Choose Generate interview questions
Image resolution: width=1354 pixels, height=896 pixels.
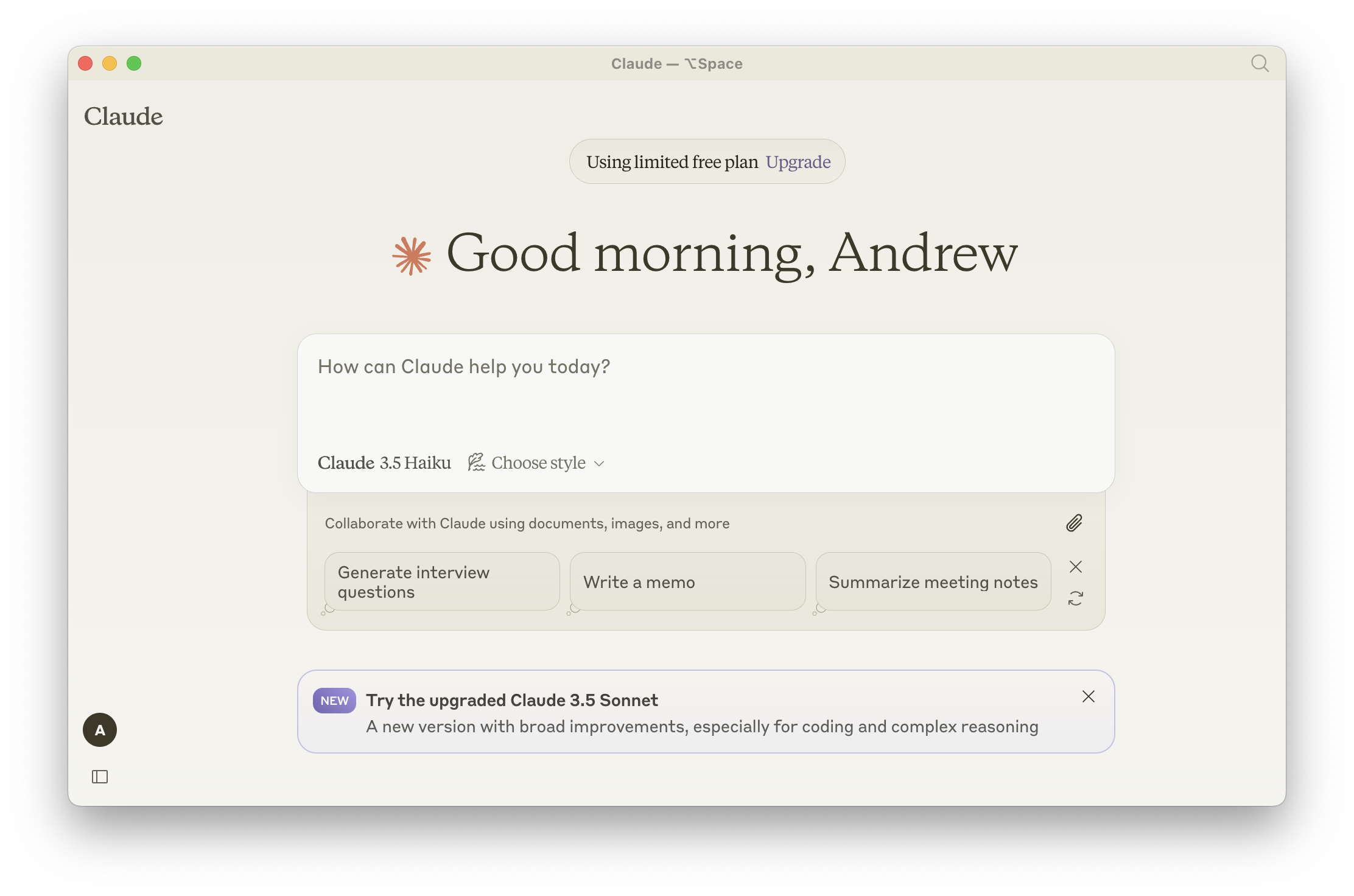pos(441,582)
